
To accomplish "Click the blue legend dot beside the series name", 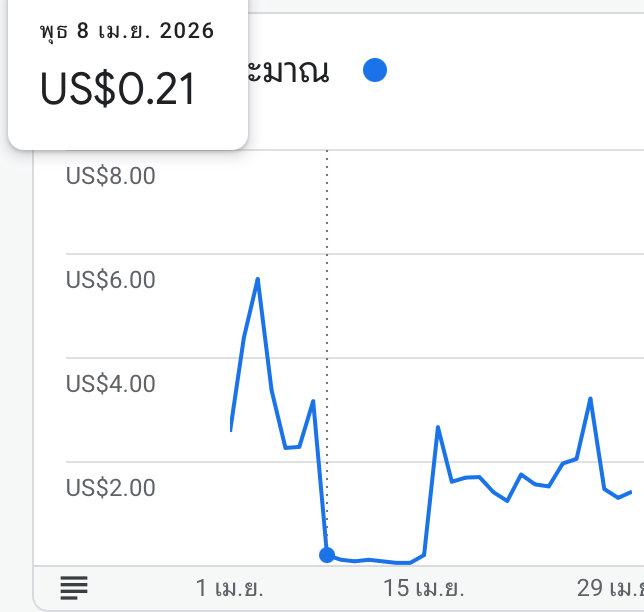I will pyautogui.click(x=375, y=70).
